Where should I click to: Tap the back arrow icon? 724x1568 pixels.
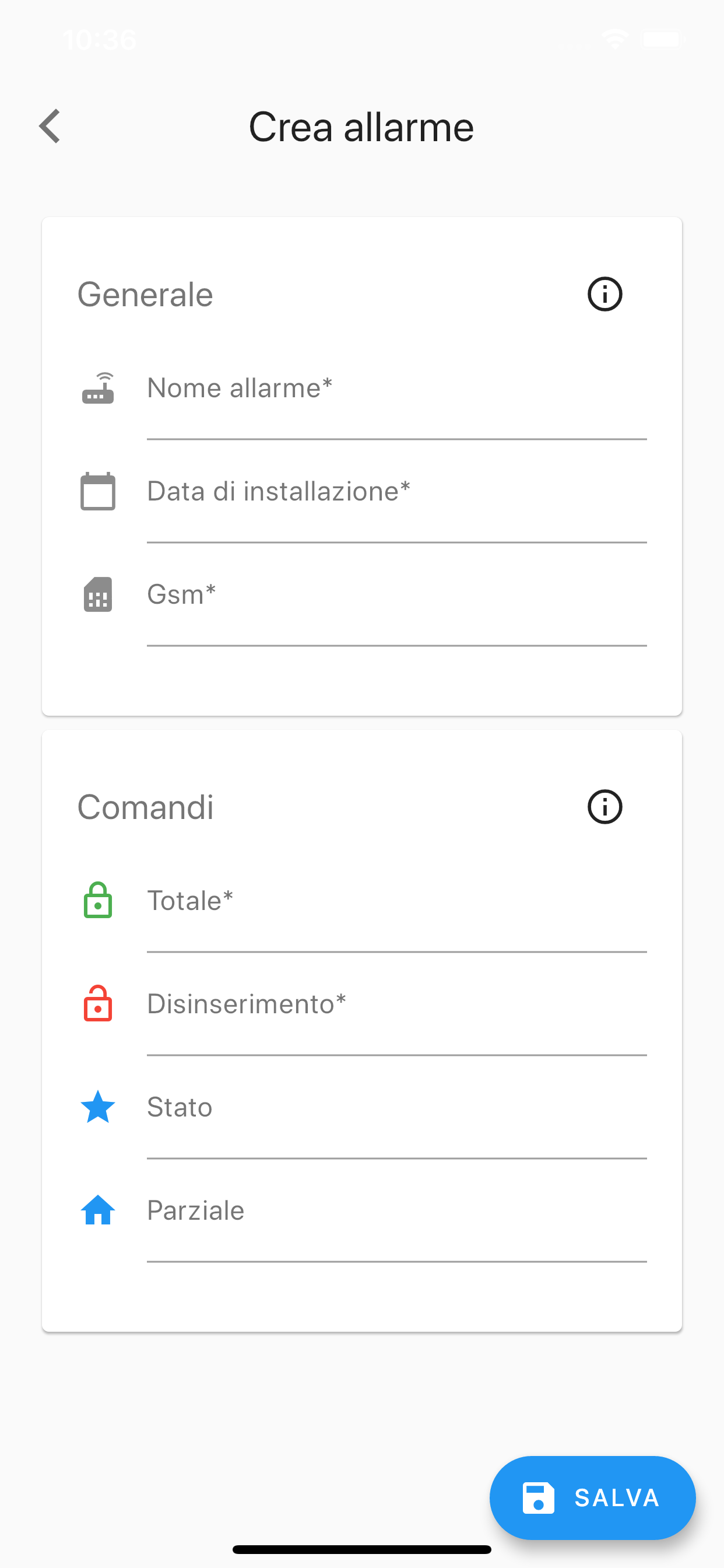click(x=50, y=127)
